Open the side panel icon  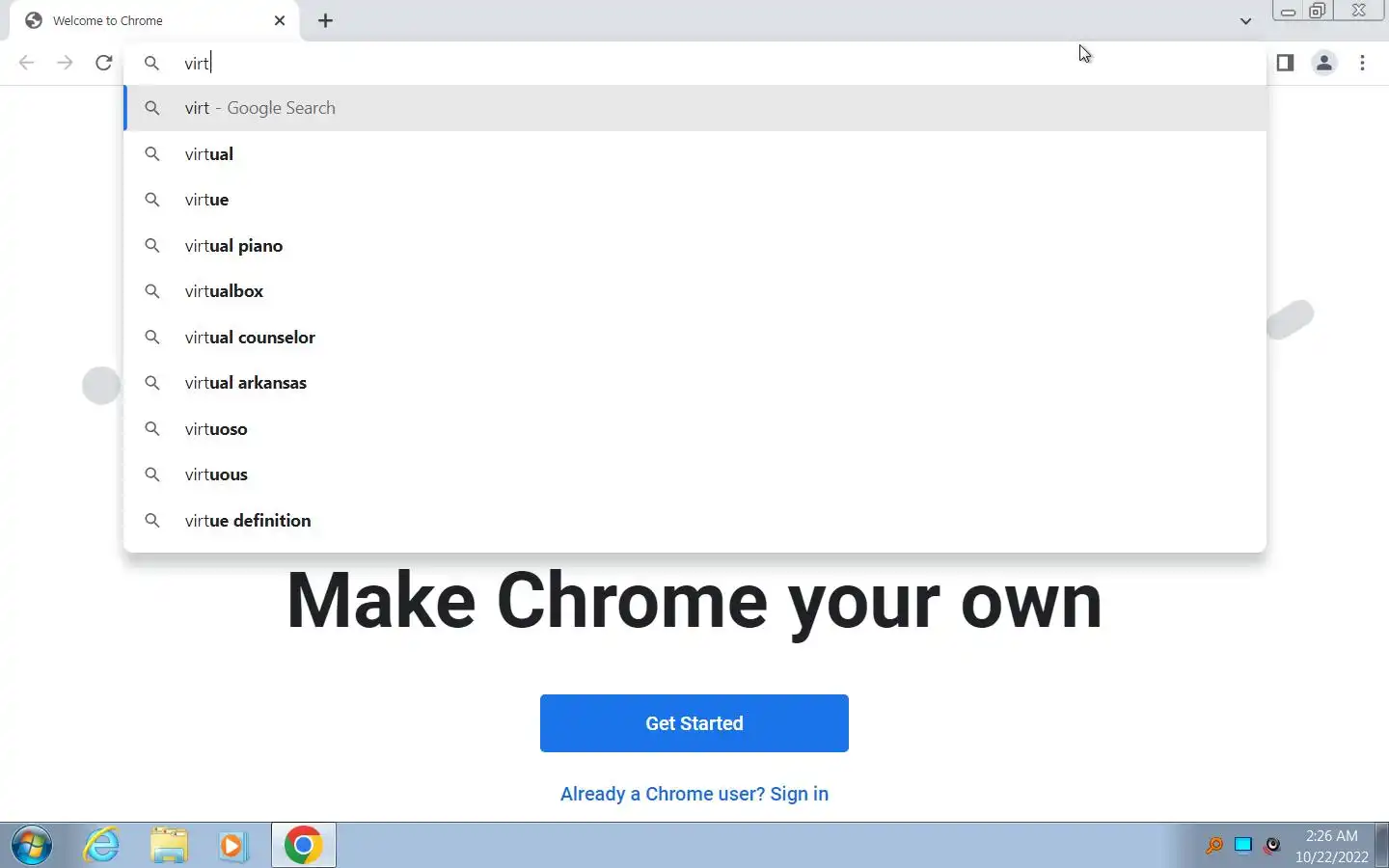click(1285, 63)
